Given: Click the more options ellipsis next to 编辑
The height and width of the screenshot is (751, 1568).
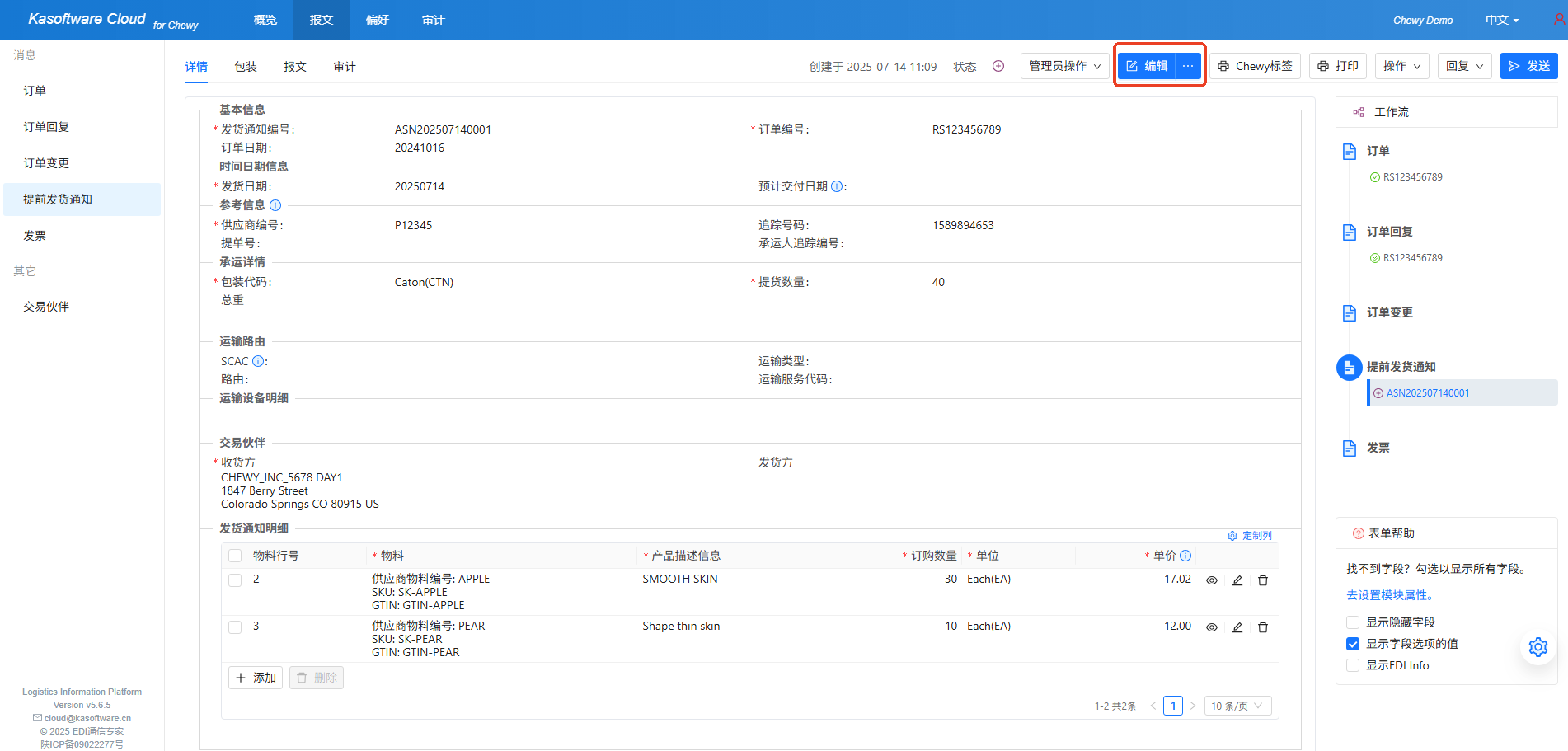Looking at the screenshot, I should pos(1188,66).
